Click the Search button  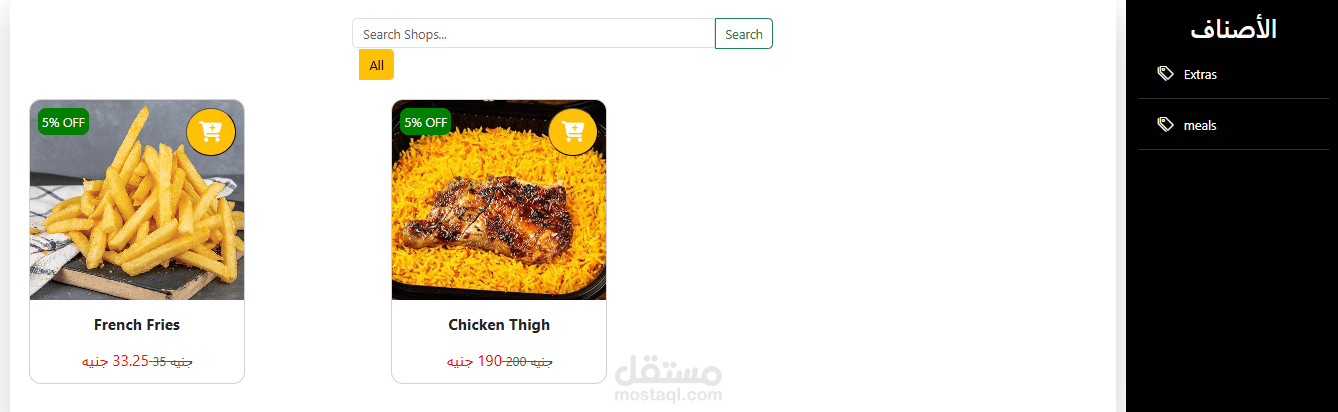[x=744, y=33]
